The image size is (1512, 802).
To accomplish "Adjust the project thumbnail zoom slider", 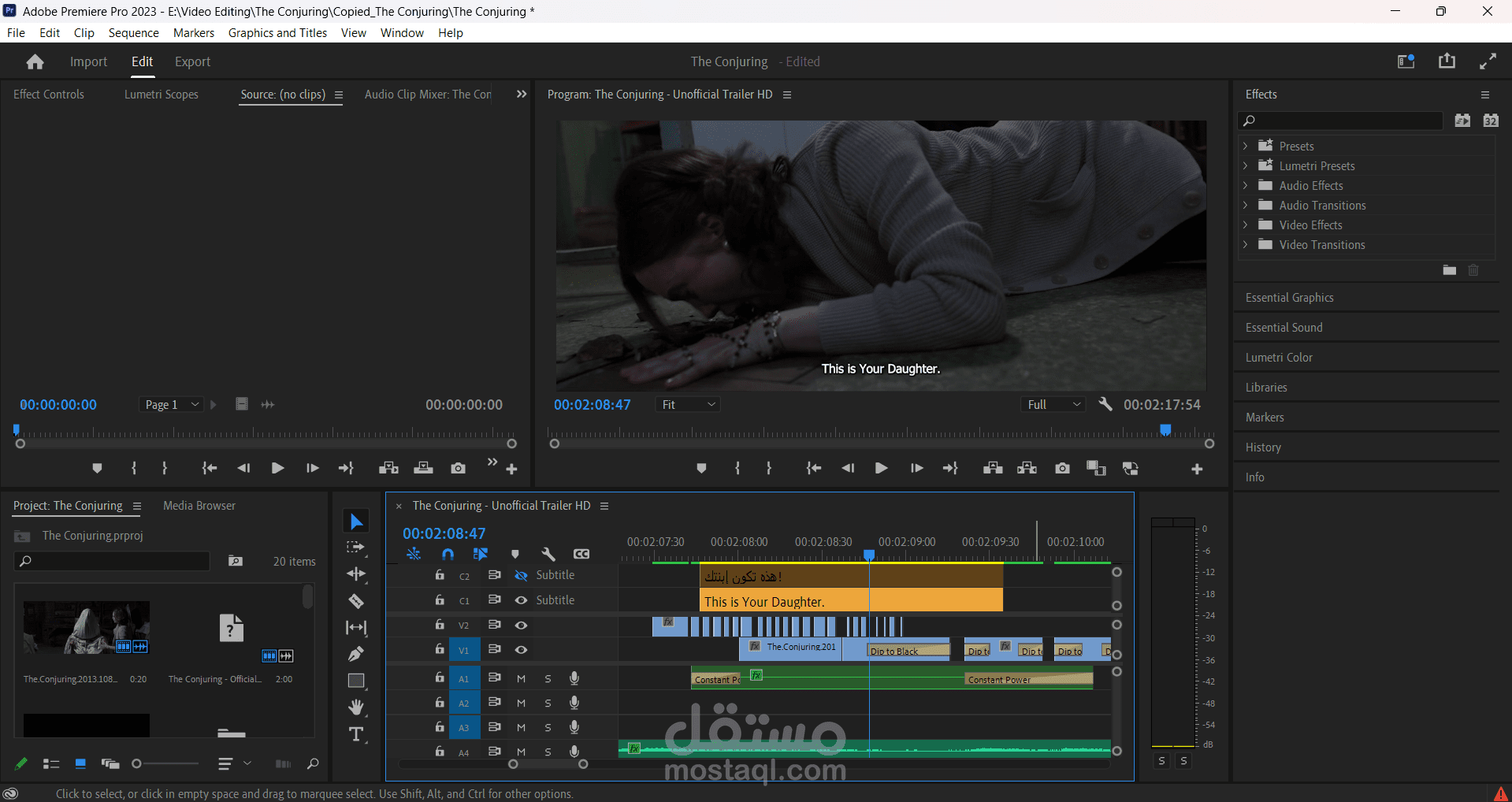I will click(x=137, y=763).
